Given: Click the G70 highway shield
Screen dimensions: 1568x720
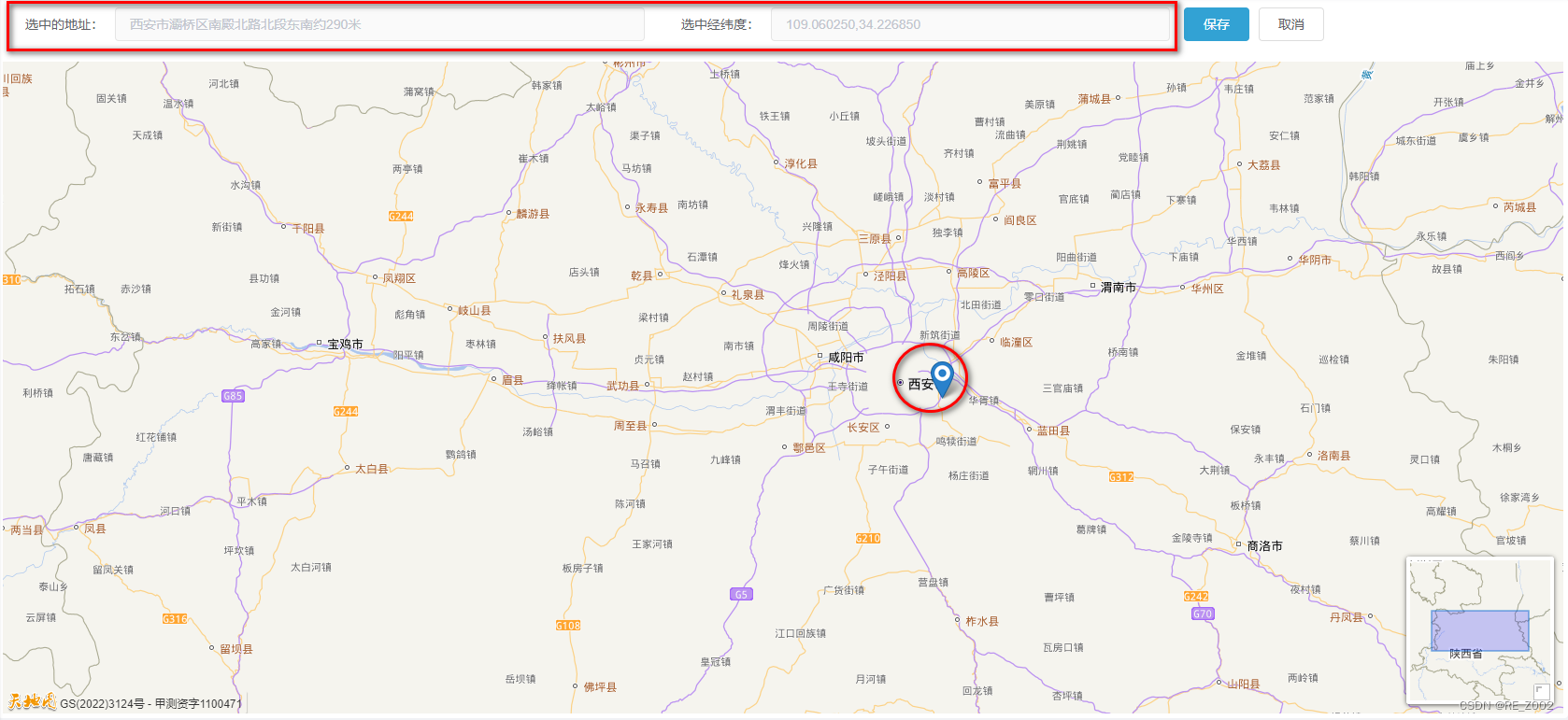Looking at the screenshot, I should click(x=1203, y=614).
